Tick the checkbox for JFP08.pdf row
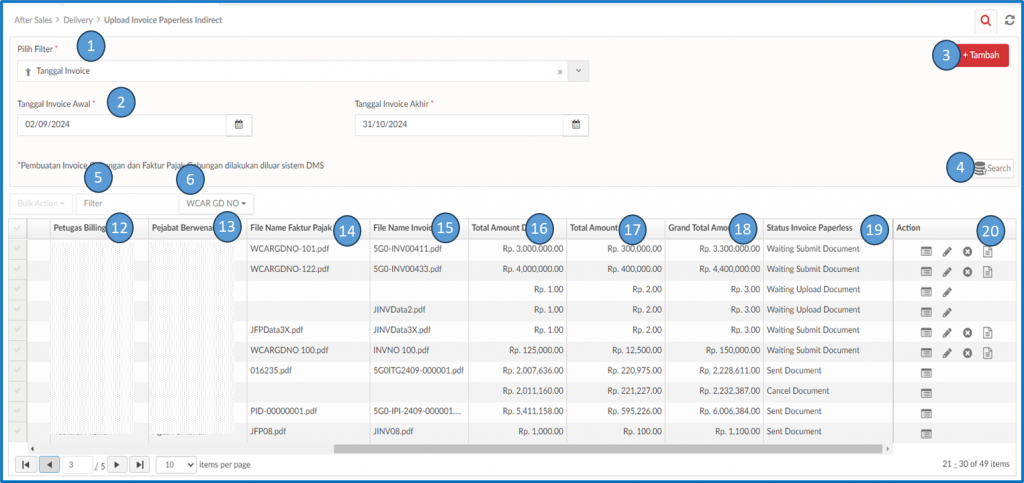Image resolution: width=1024 pixels, height=483 pixels. (x=17, y=431)
